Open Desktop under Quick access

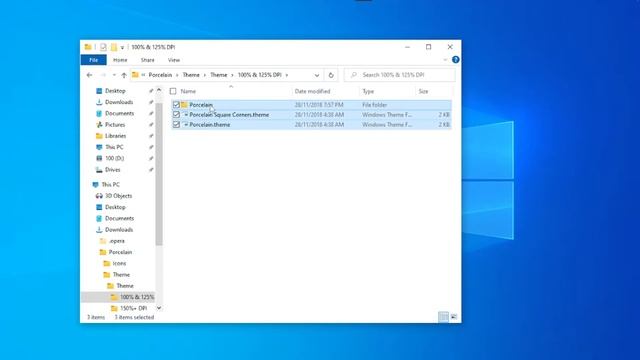[x=115, y=91]
